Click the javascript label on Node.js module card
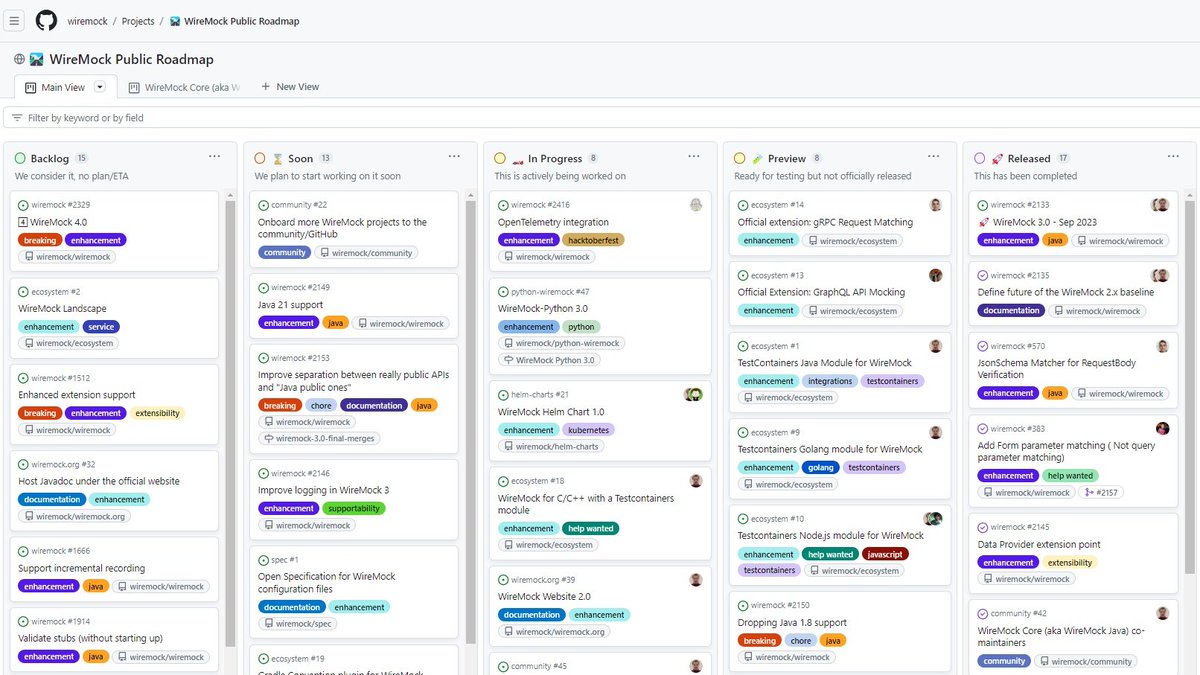This screenshot has width=1200, height=675. (885, 554)
